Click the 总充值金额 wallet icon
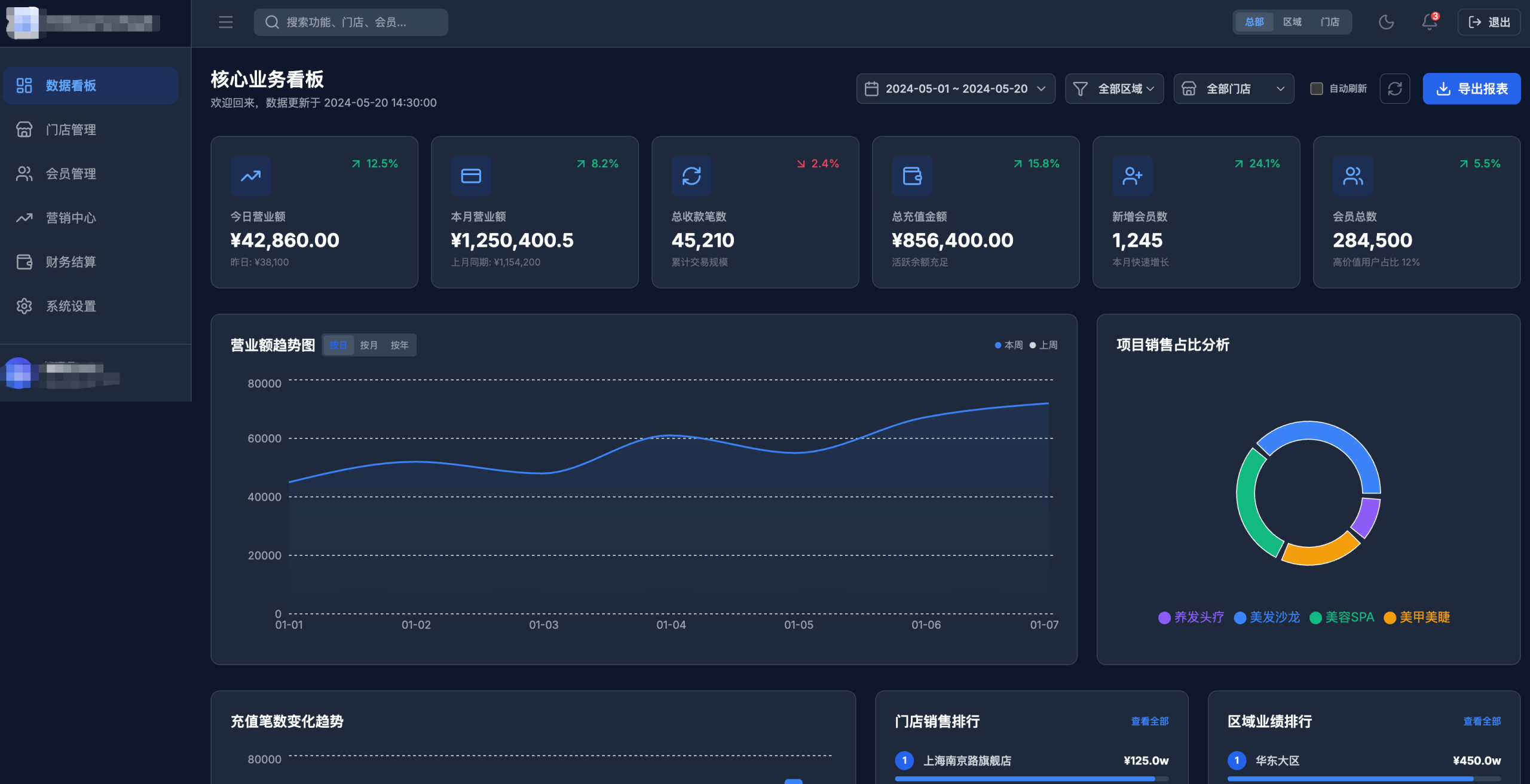The width and height of the screenshot is (1530, 784). point(912,176)
